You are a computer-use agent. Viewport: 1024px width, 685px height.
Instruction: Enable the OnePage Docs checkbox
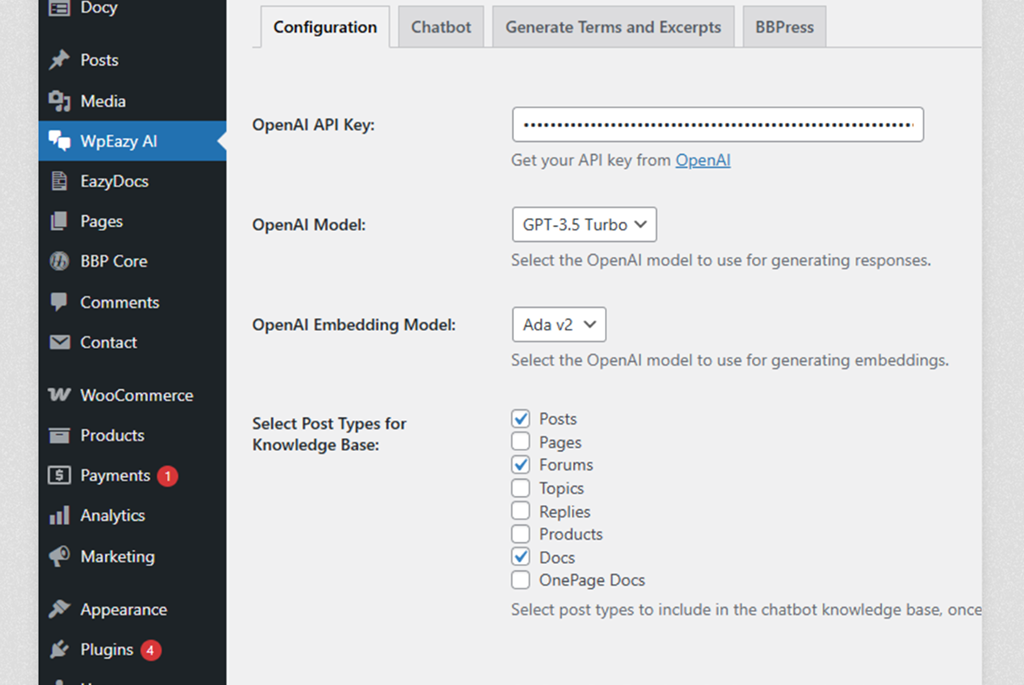click(520, 580)
